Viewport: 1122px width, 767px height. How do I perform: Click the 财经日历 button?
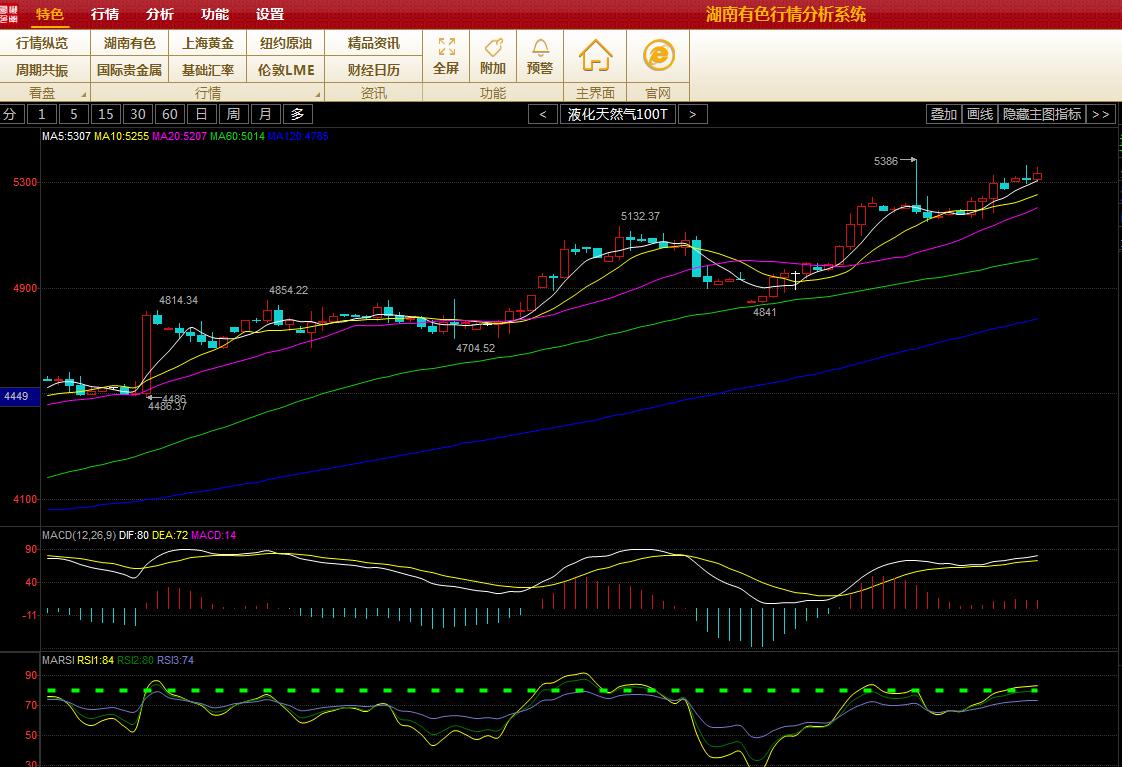pyautogui.click(x=373, y=70)
